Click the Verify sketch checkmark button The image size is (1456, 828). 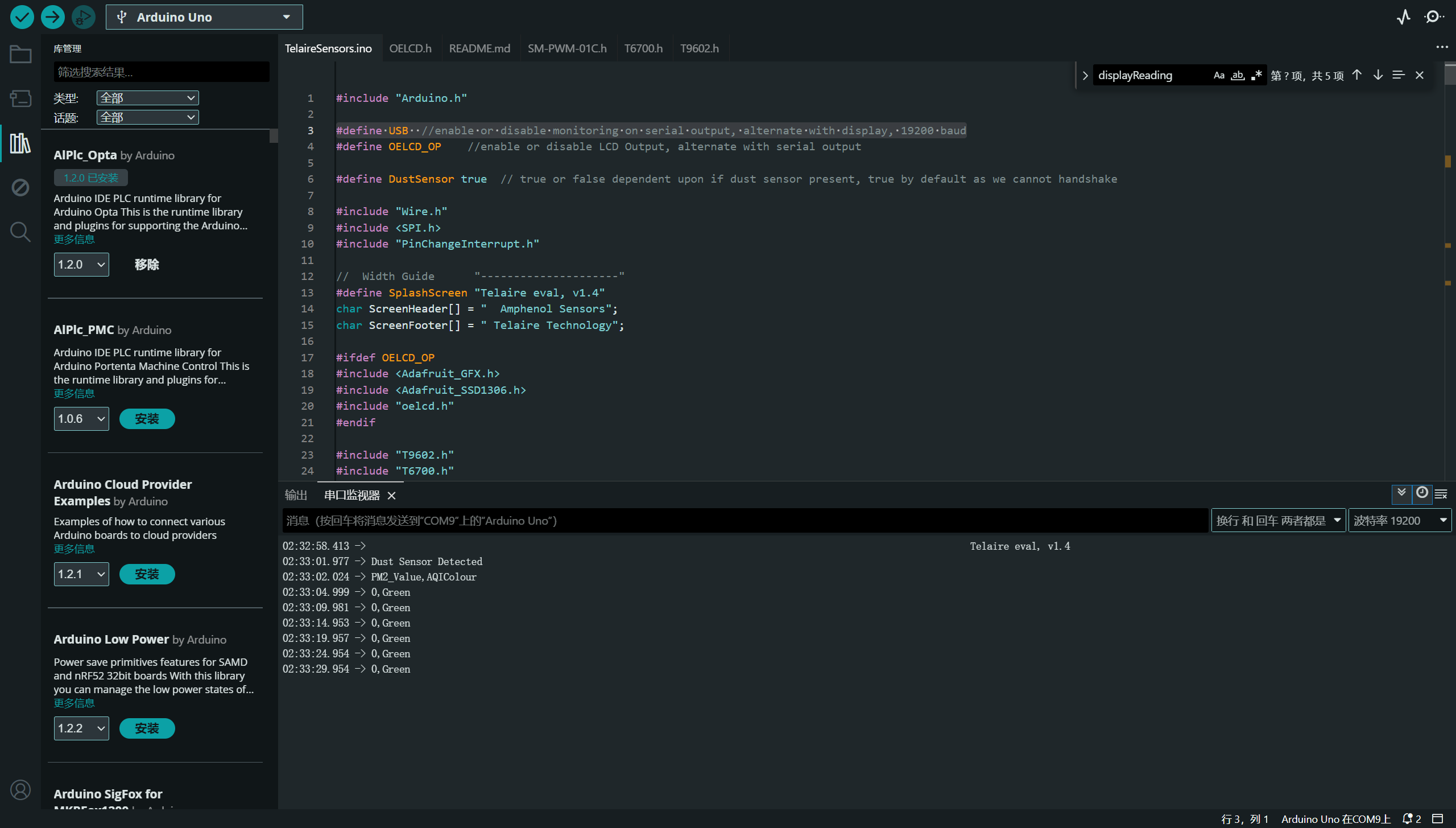[x=22, y=17]
